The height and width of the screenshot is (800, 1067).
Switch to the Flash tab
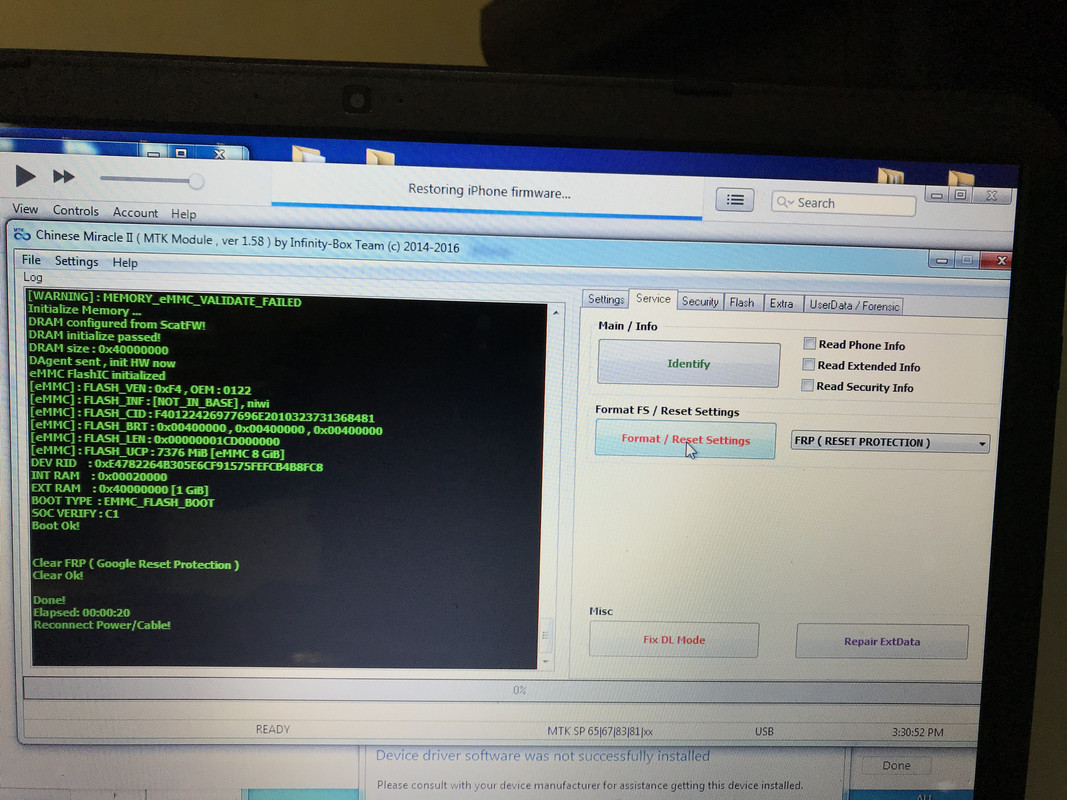(x=742, y=302)
